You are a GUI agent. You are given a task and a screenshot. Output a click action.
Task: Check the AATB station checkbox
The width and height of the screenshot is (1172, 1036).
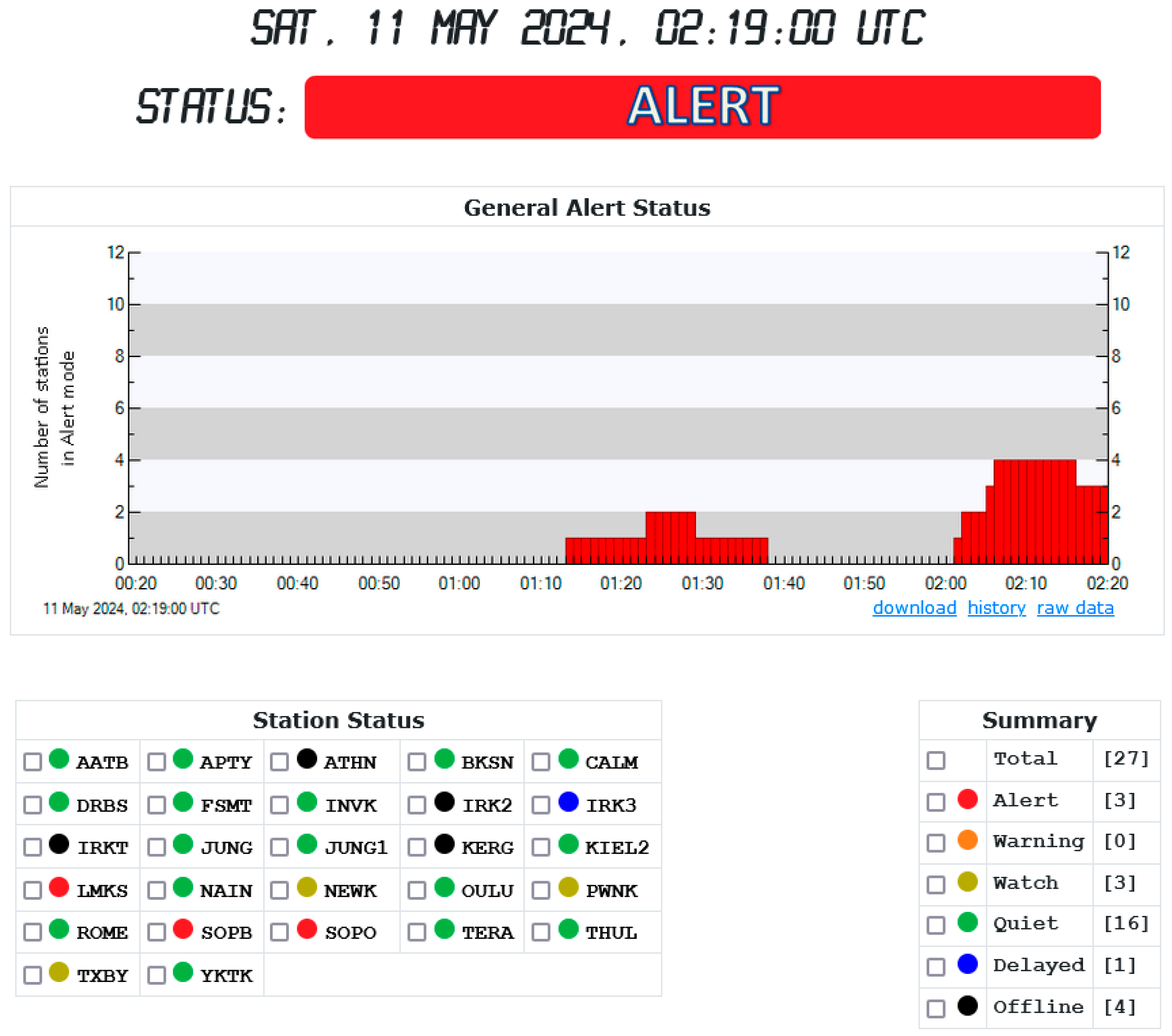coord(33,762)
